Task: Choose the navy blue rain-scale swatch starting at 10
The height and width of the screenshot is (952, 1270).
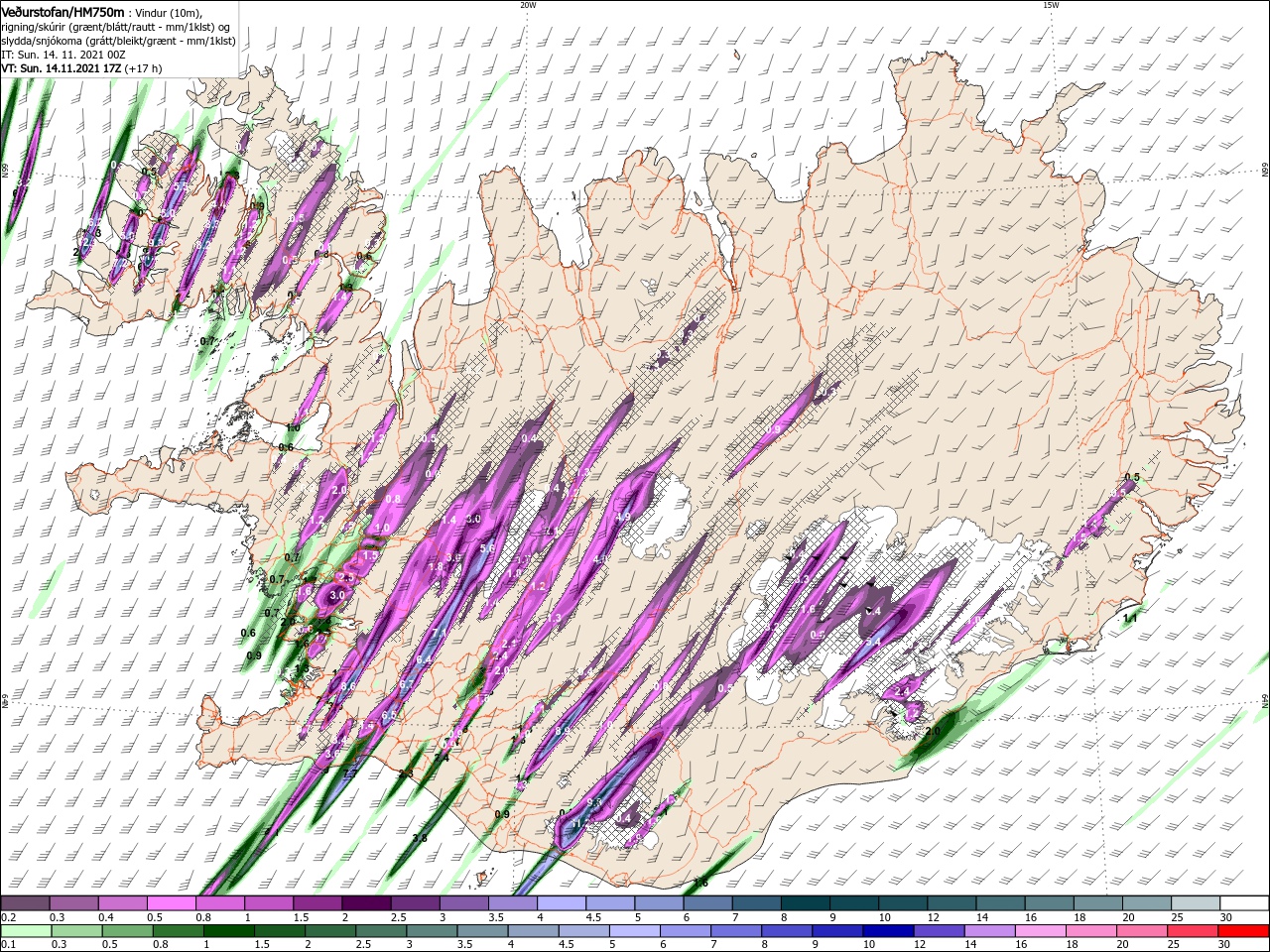Action: (x=889, y=931)
